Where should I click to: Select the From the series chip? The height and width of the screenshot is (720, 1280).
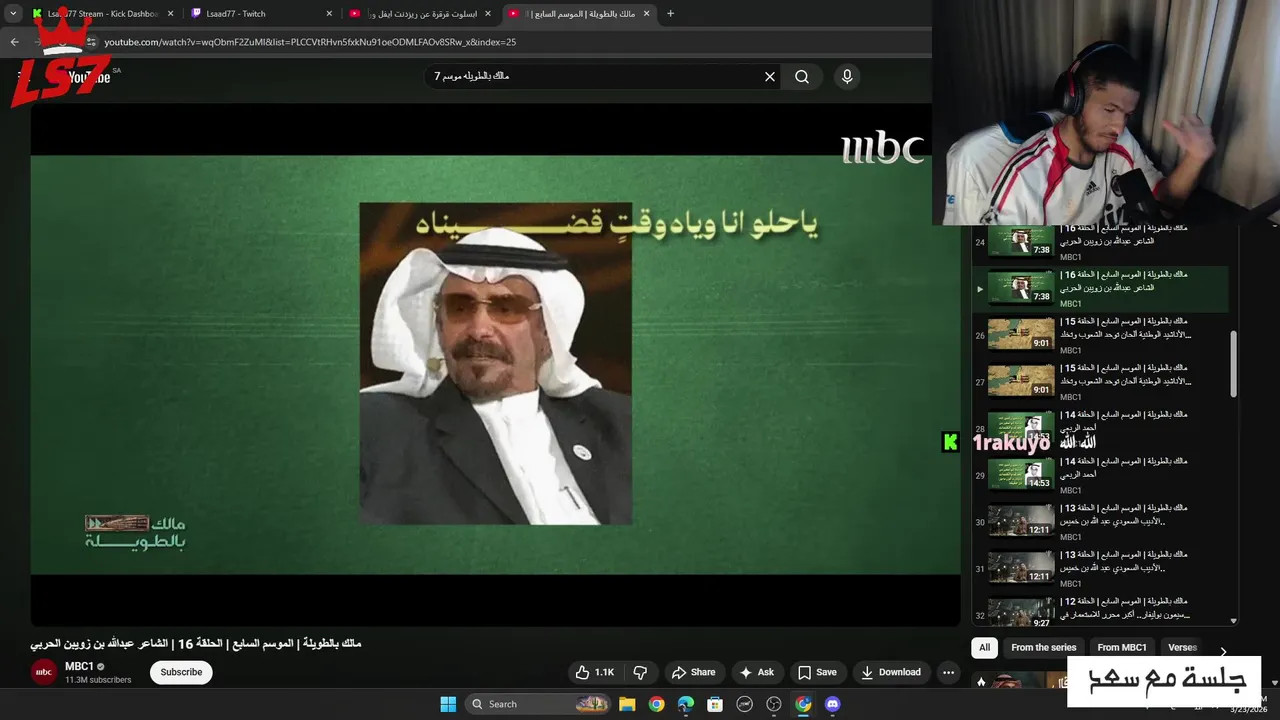pos(1043,647)
